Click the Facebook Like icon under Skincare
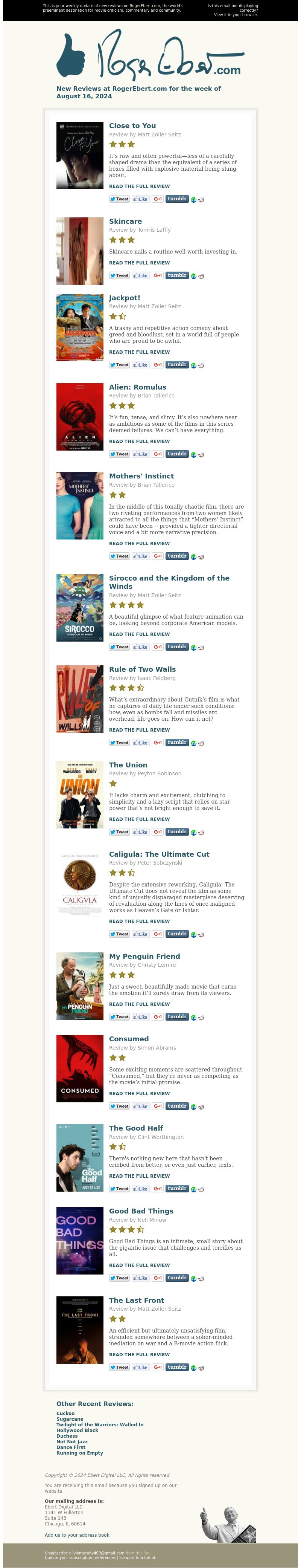The image size is (301, 1568). [x=140, y=276]
